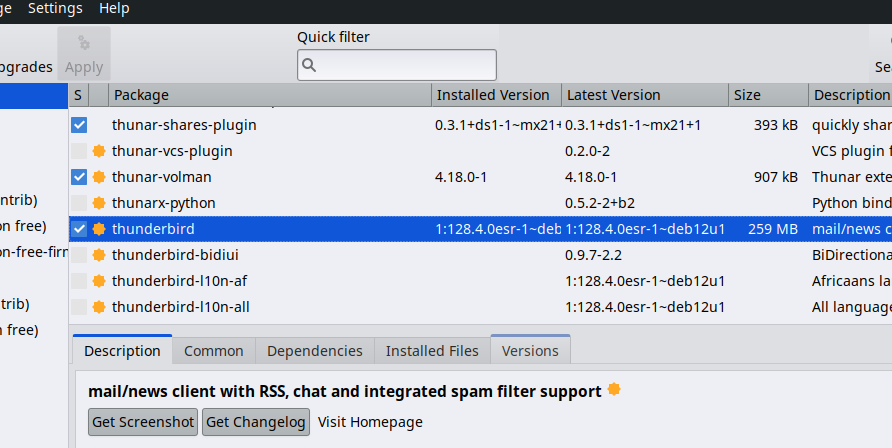892x448 pixels.
Task: Click thunar-volman installed version 4.18.0-1
Action: (461, 177)
